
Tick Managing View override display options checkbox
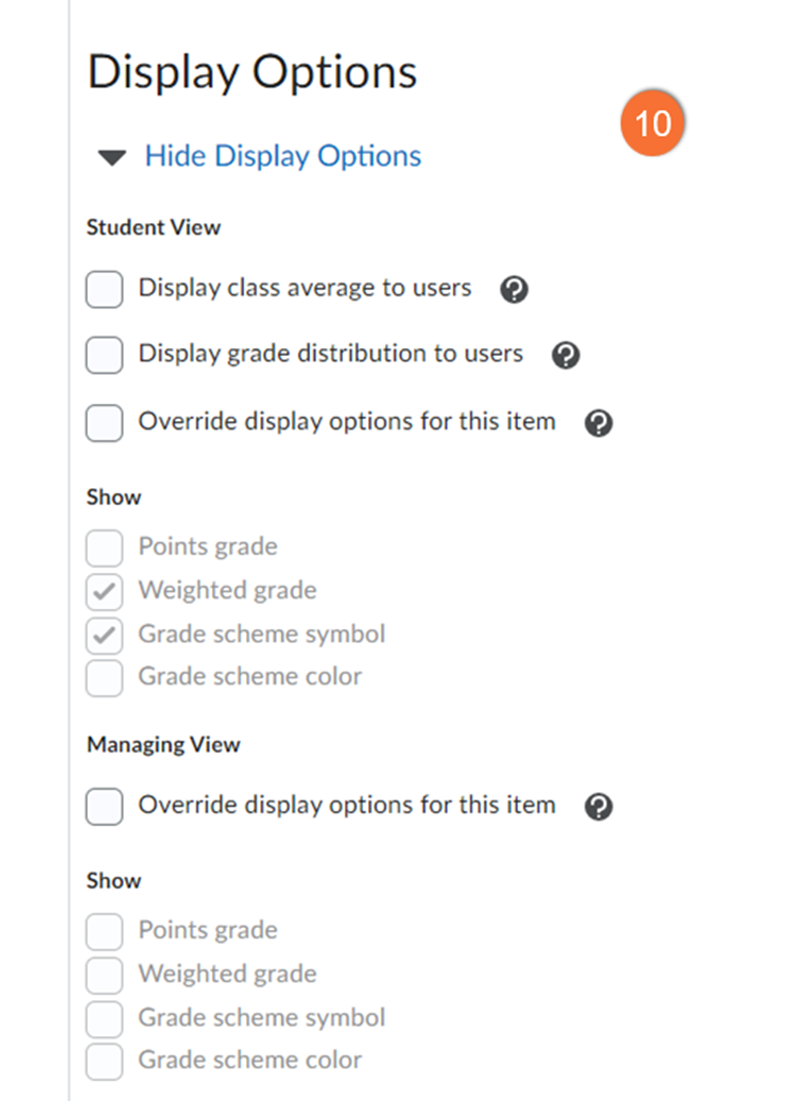point(104,806)
